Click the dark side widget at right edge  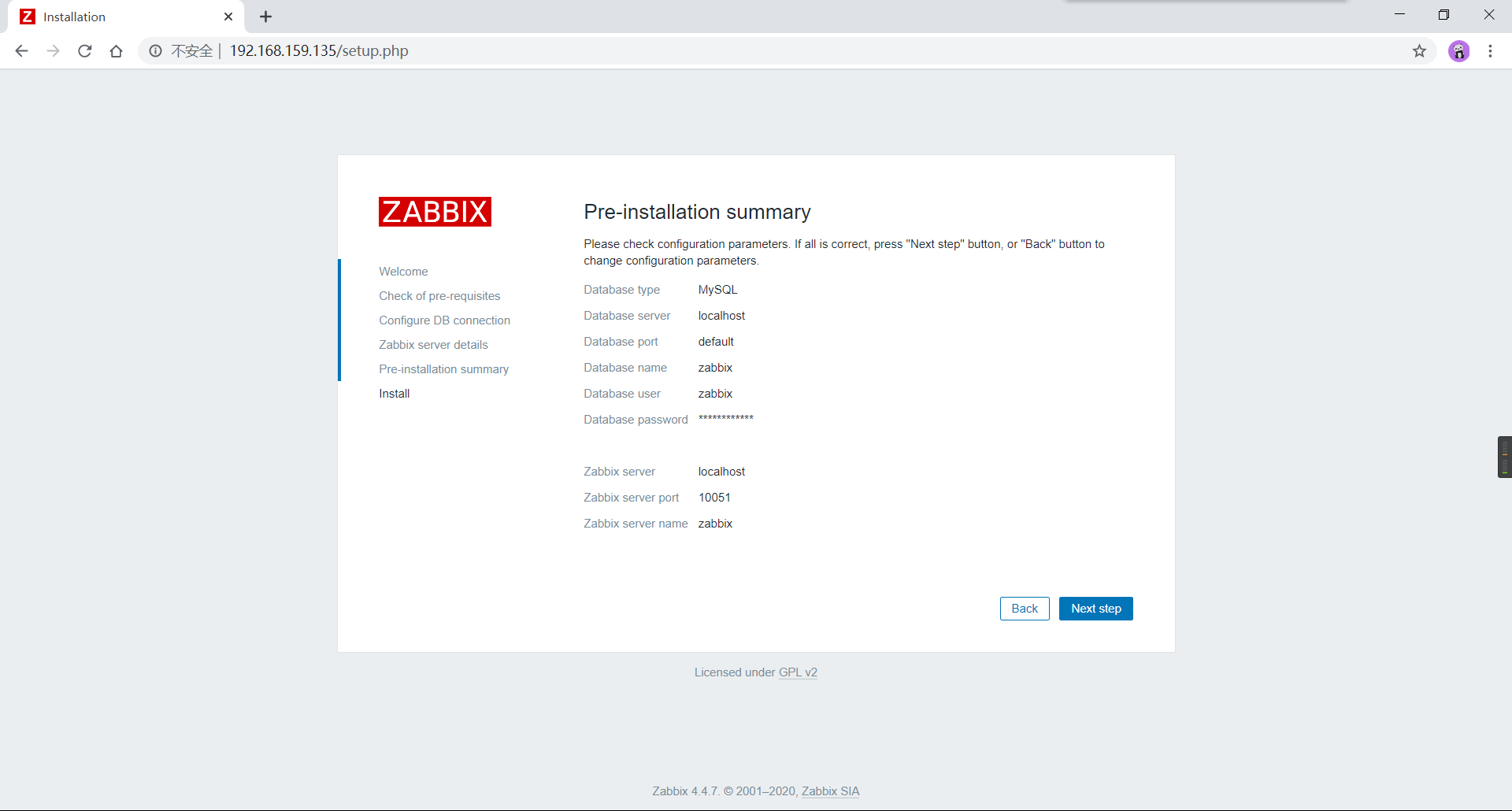pyautogui.click(x=1504, y=457)
